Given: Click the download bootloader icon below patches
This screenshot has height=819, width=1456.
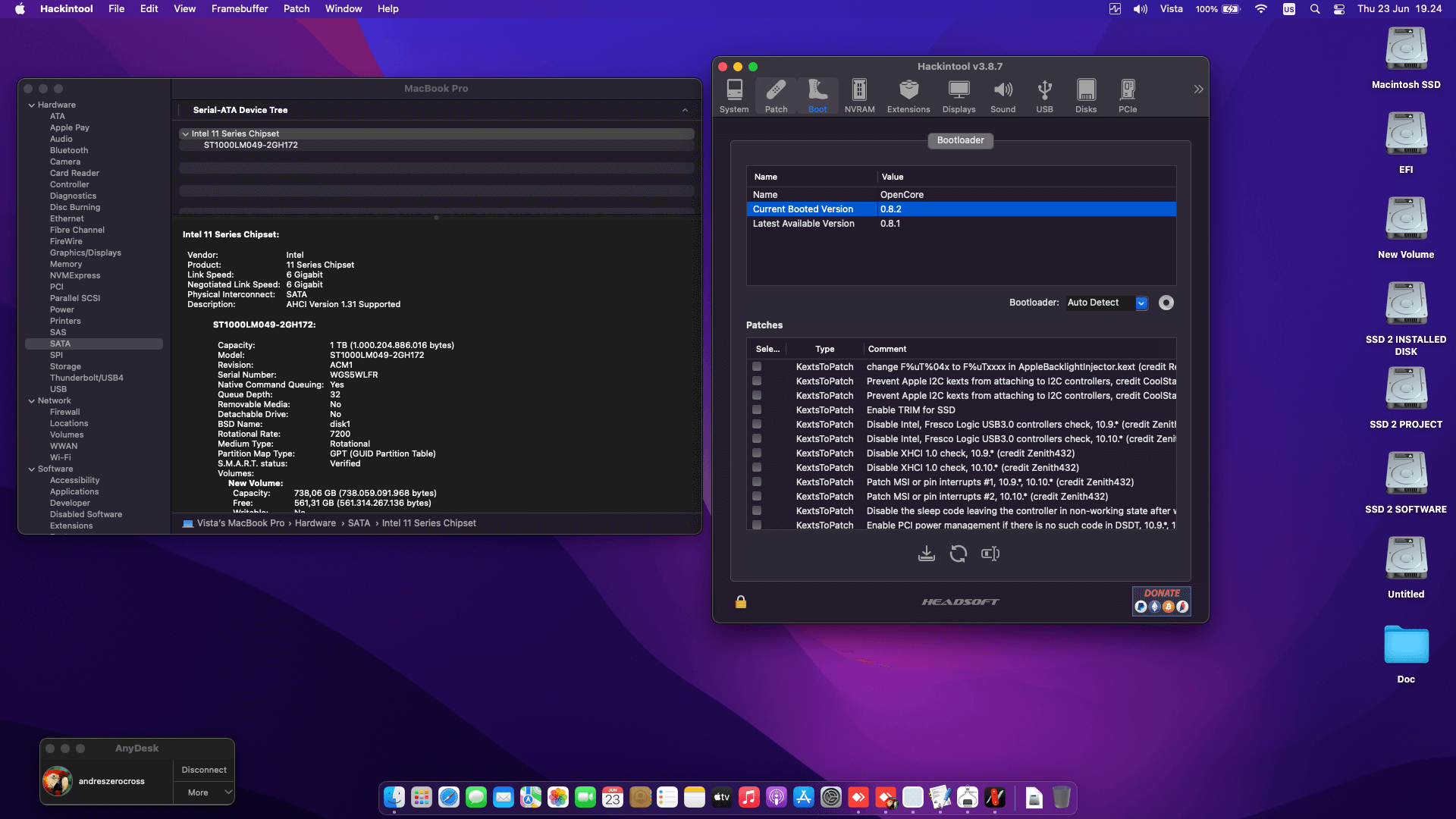Looking at the screenshot, I should [x=926, y=554].
